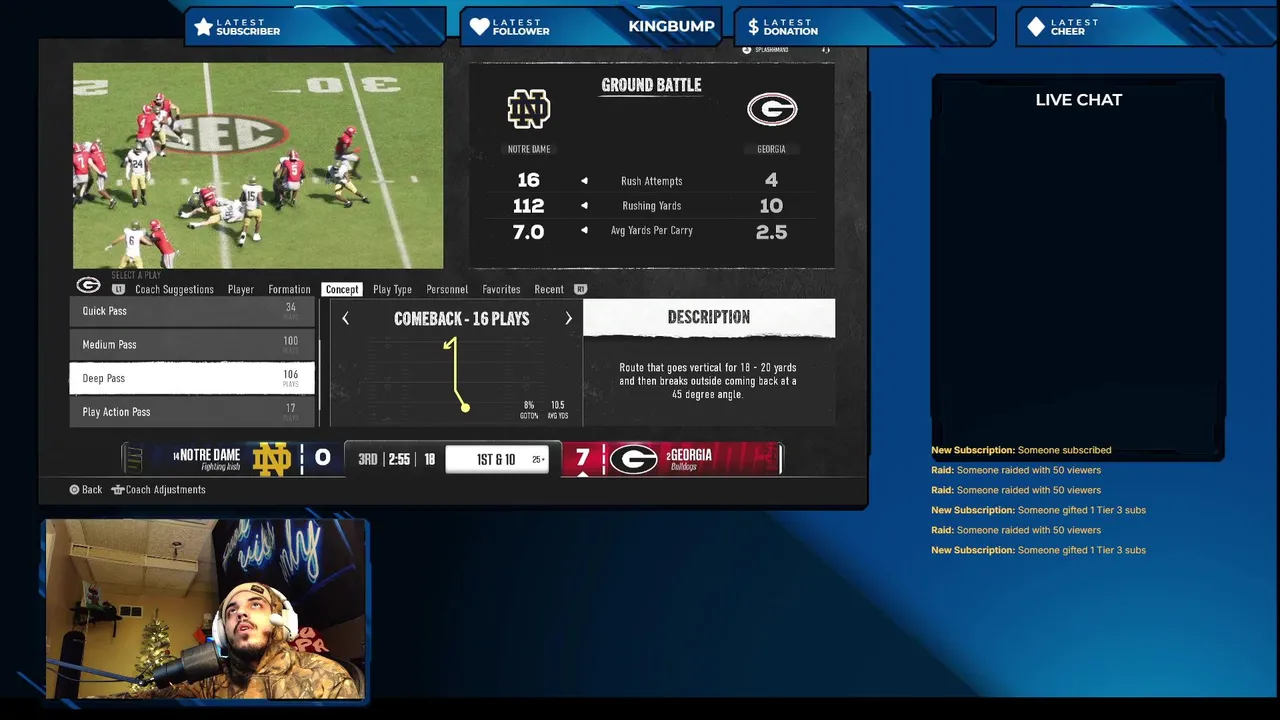Click the R1 bumper icon after Recent
This screenshot has width=1280, height=720.
pos(580,289)
